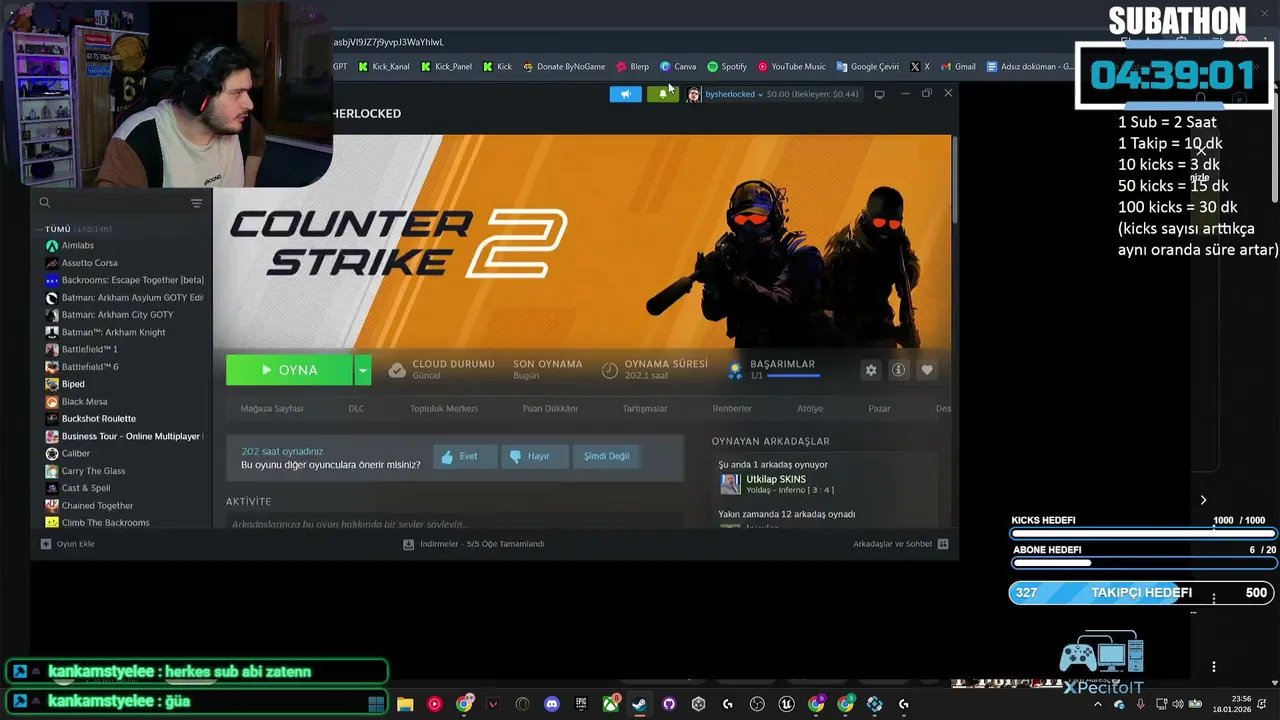Open Valorant icon in taskbar

point(493,704)
